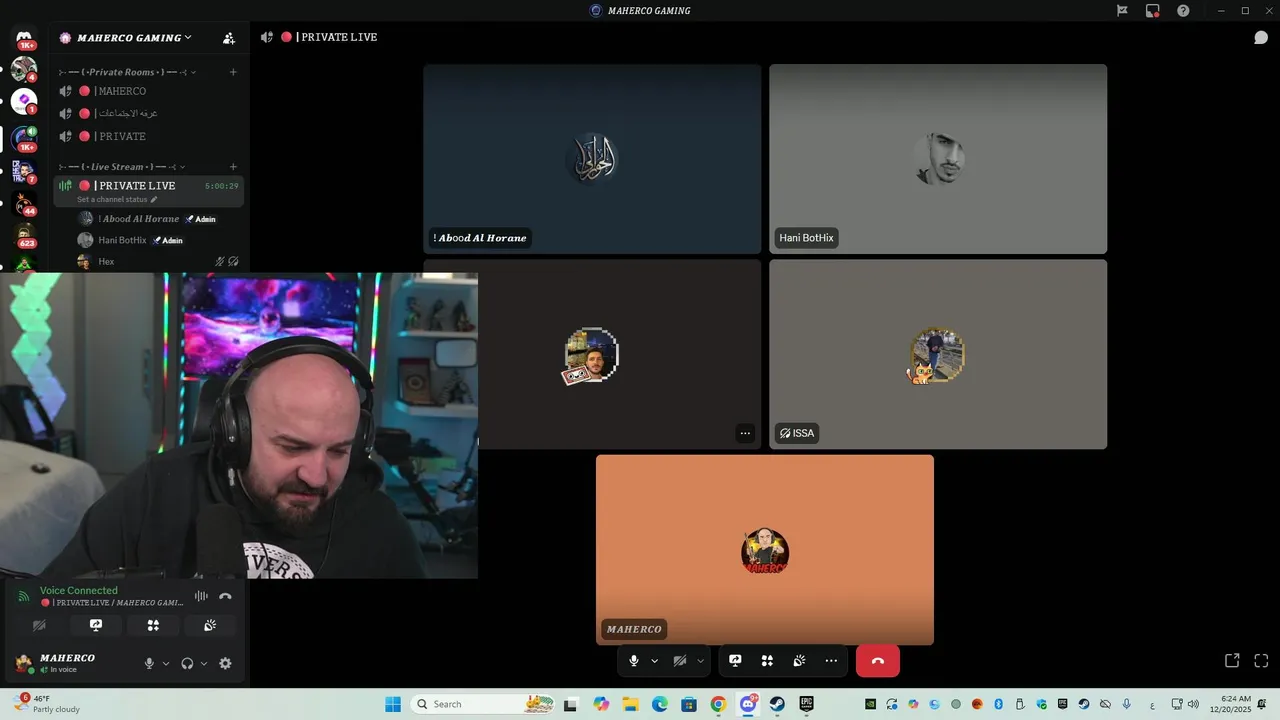Click Set a channel status text
This screenshot has width=1280, height=720.
[x=112, y=200]
